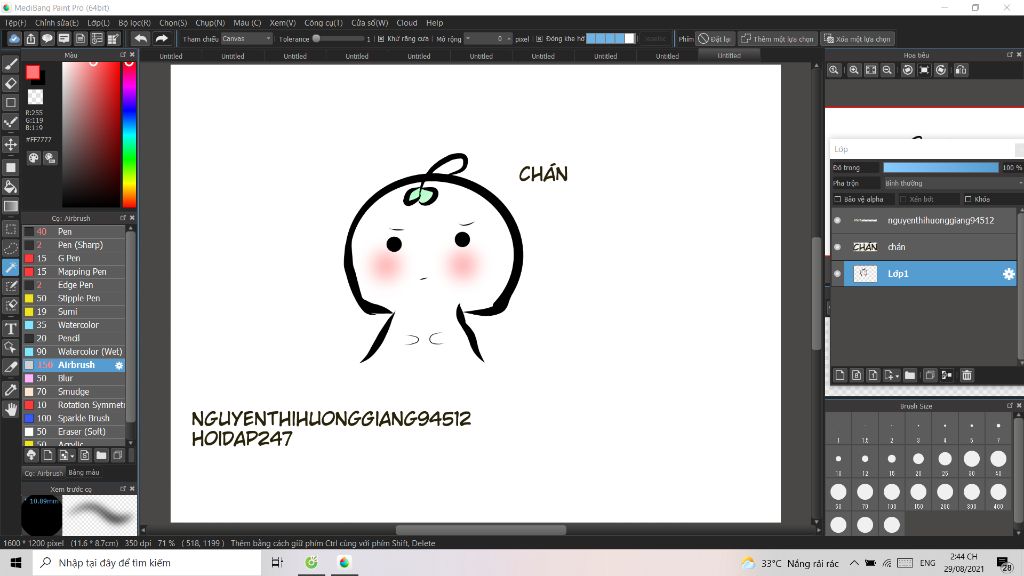The width and height of the screenshot is (1024, 576).
Task: Toggle the Xén bớt checkbox
Action: (903, 199)
